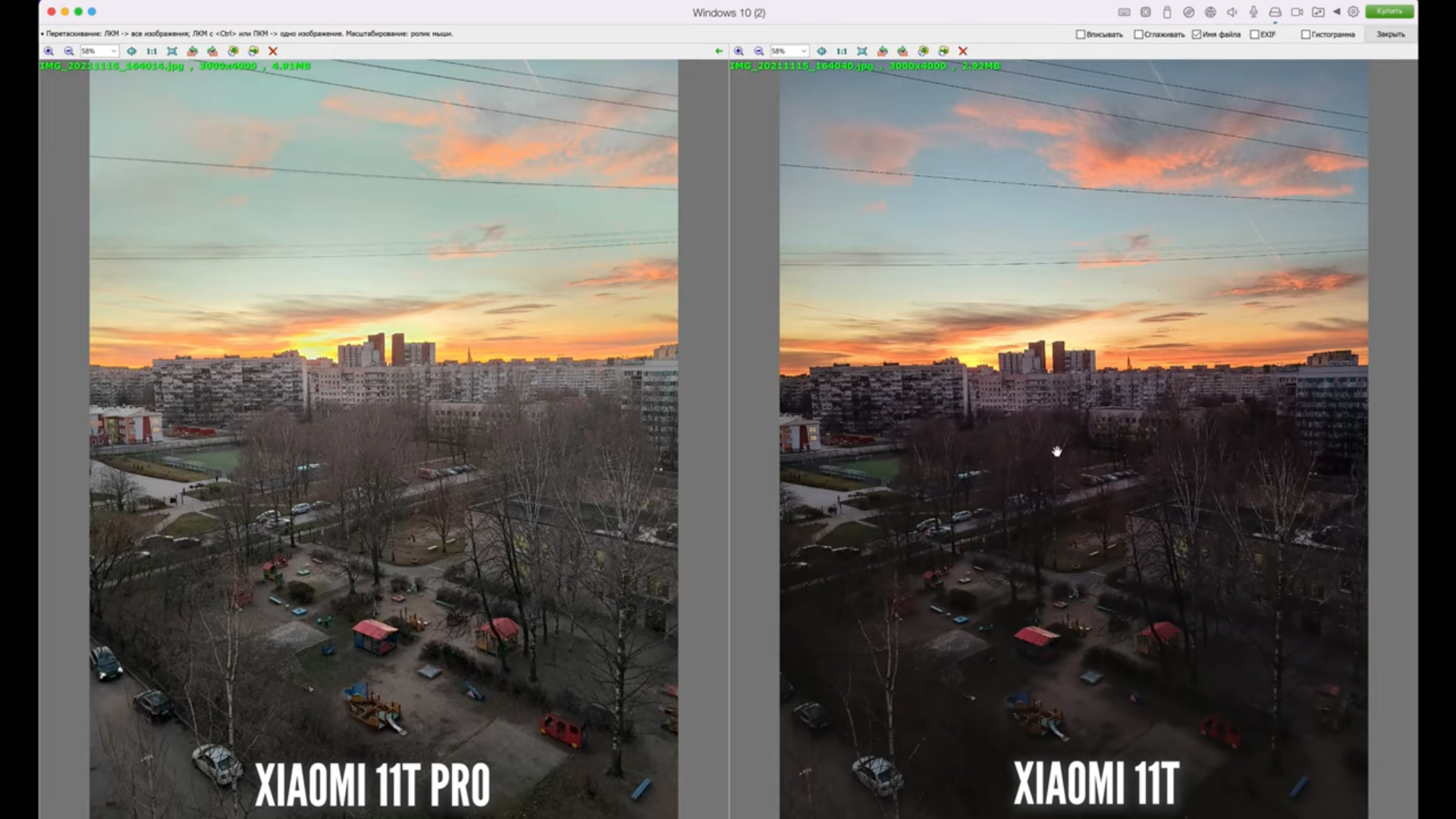Uncheck the Имя файла checkbox
The width and height of the screenshot is (1456, 819).
coord(1197,34)
